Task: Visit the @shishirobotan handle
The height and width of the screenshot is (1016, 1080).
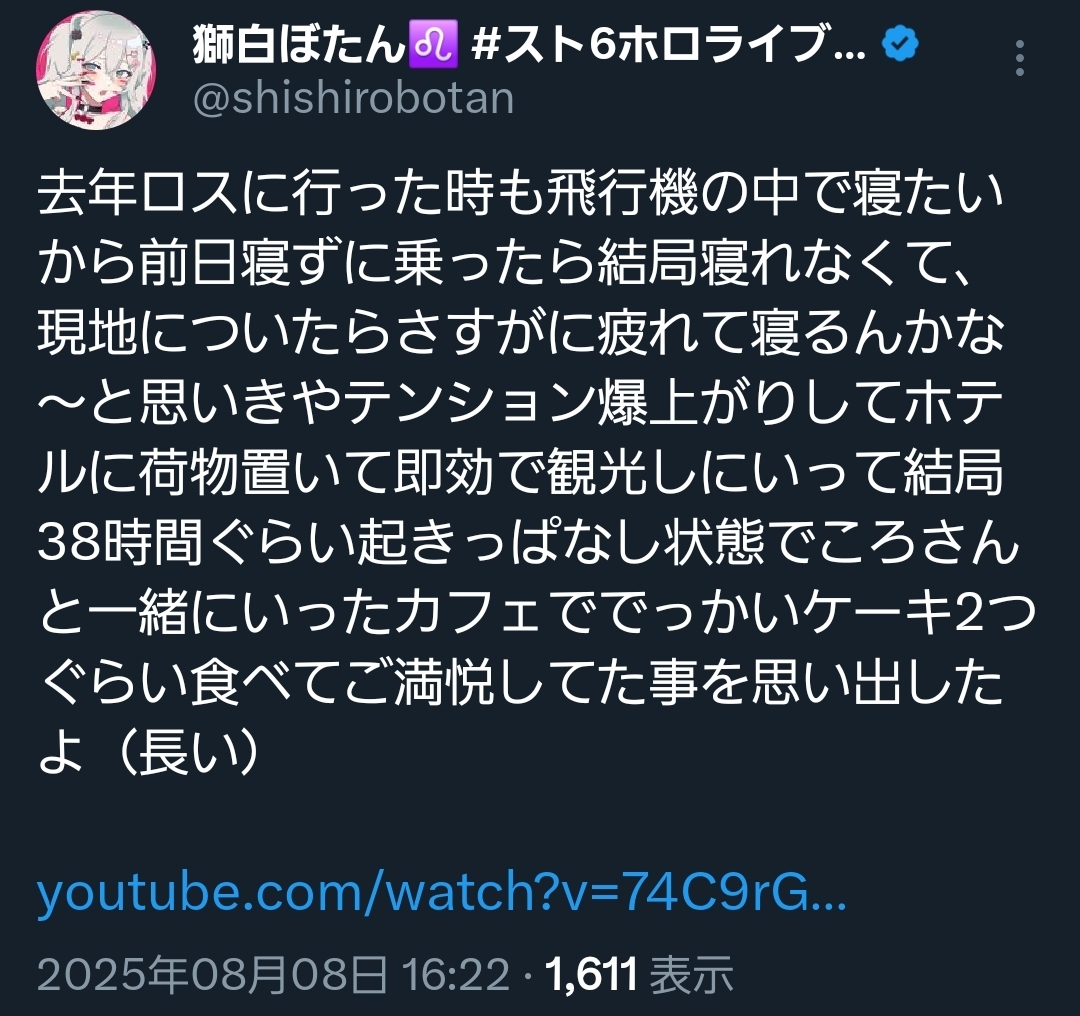Action: click(x=353, y=99)
